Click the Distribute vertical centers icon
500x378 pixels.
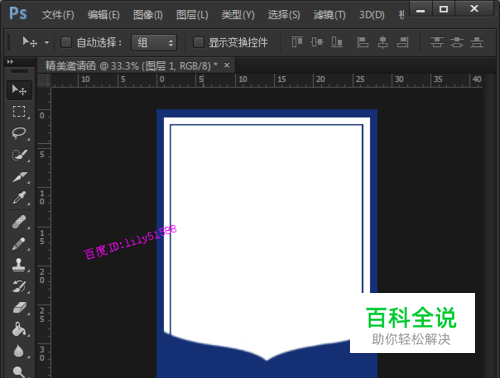pyautogui.click(x=457, y=42)
